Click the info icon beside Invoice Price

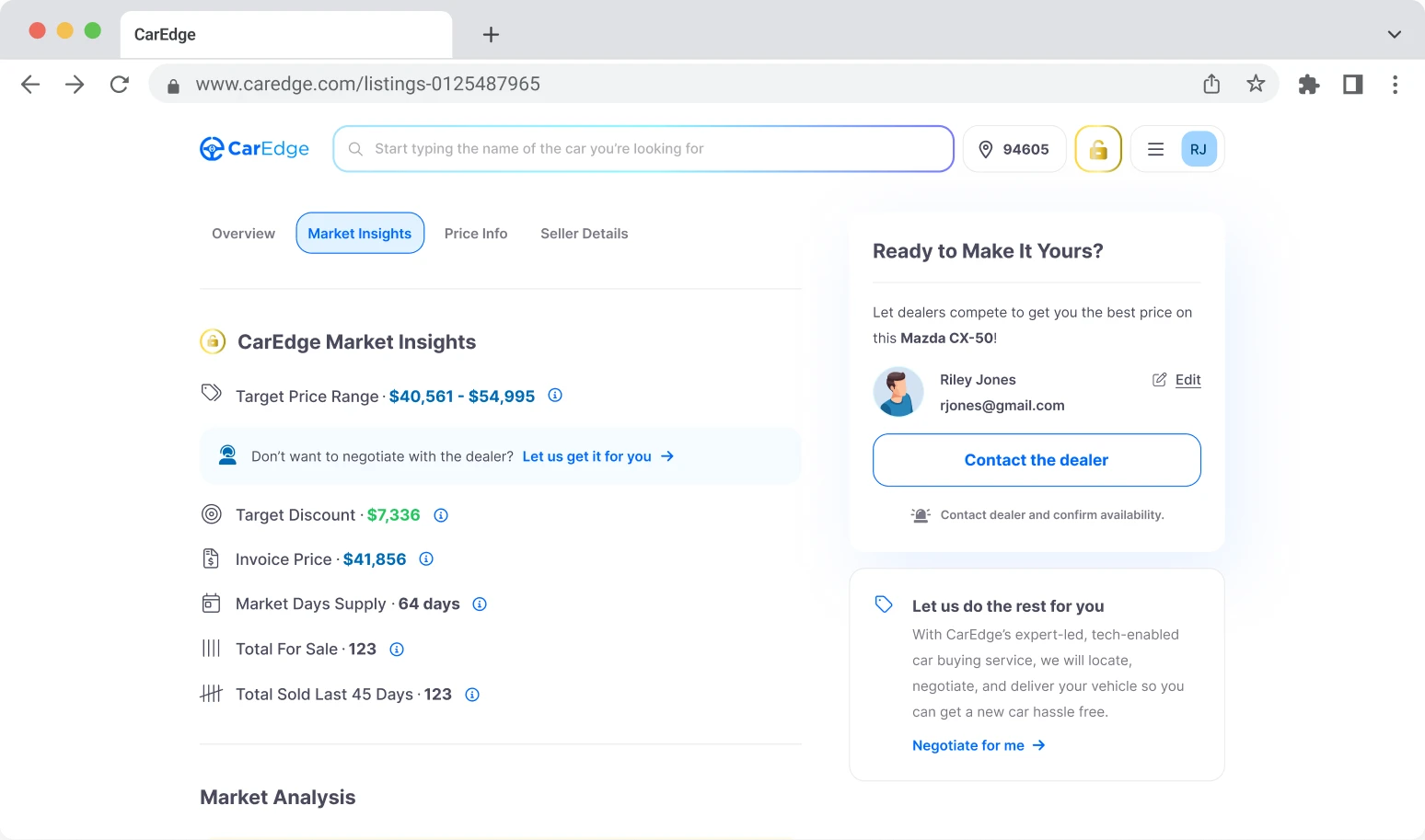(426, 559)
